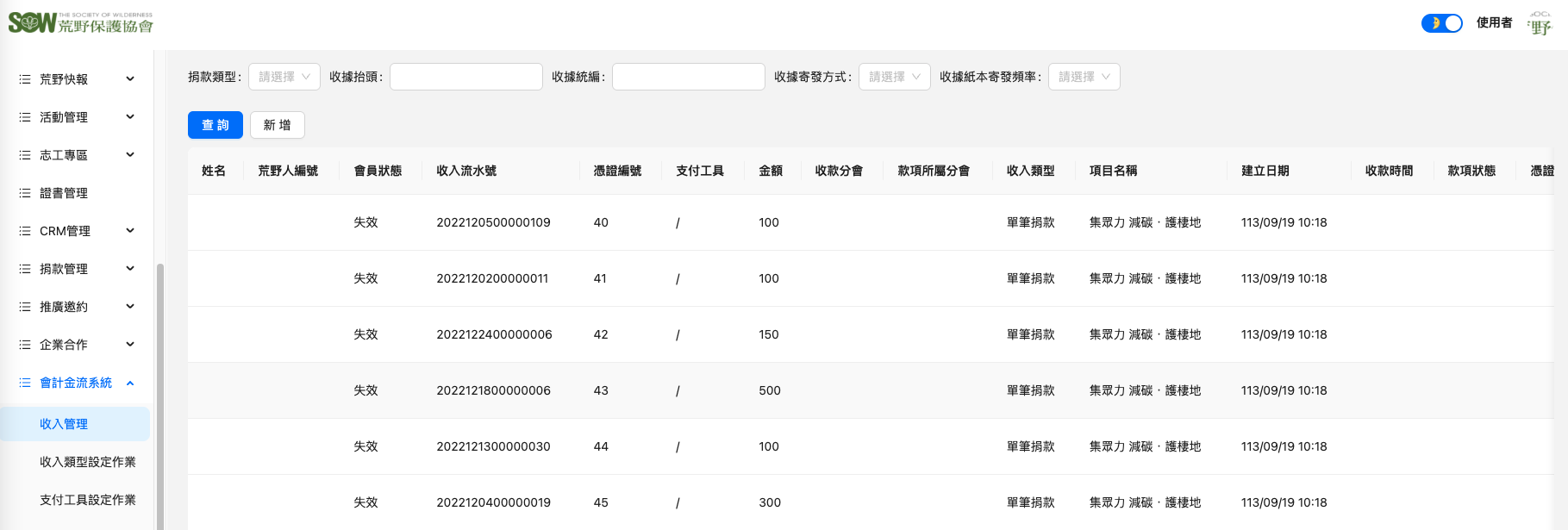Click the list icon beside 證書管理
Screen dimensions: 1568x530
click(25, 193)
